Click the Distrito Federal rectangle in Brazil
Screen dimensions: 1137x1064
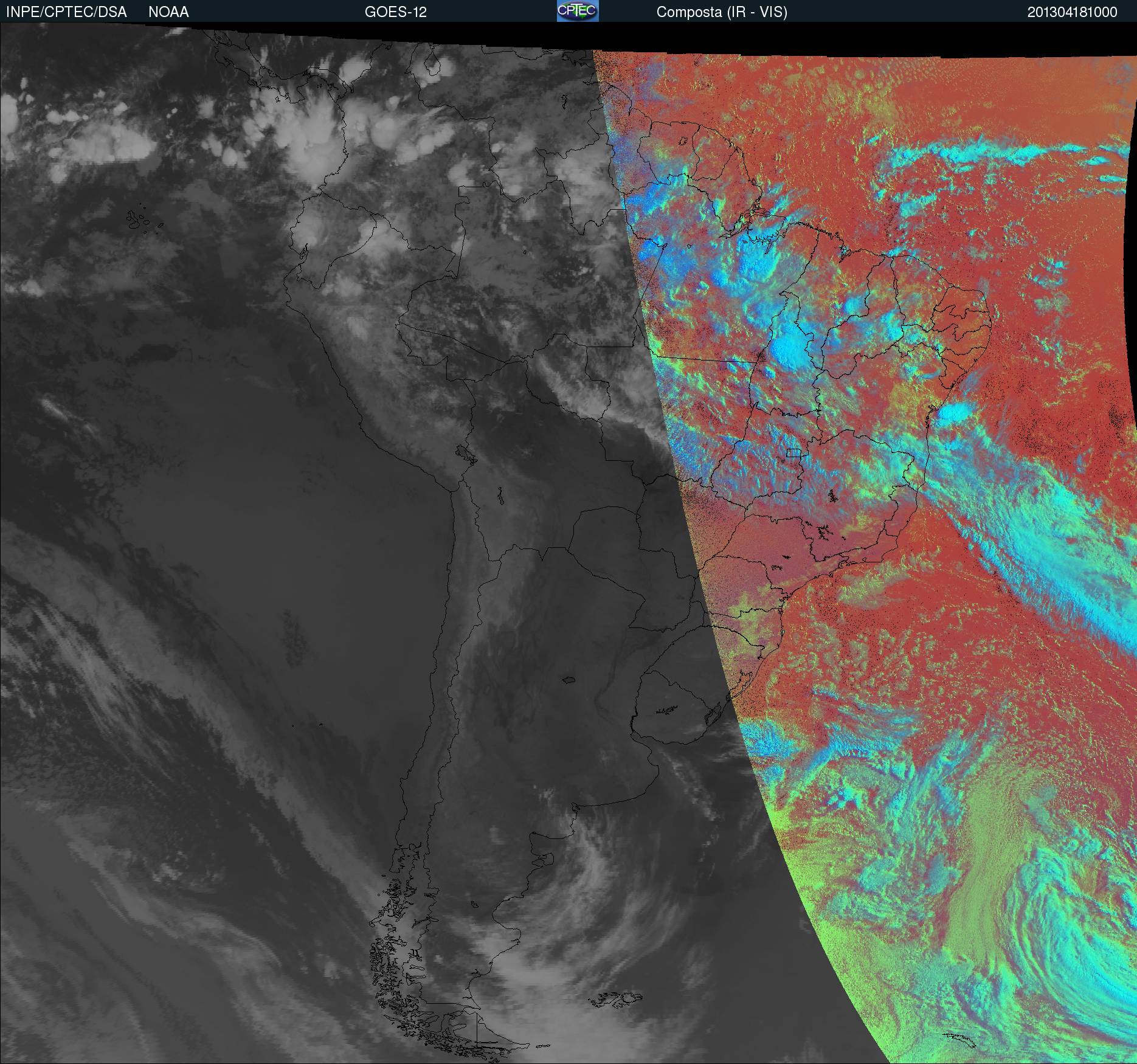[793, 452]
